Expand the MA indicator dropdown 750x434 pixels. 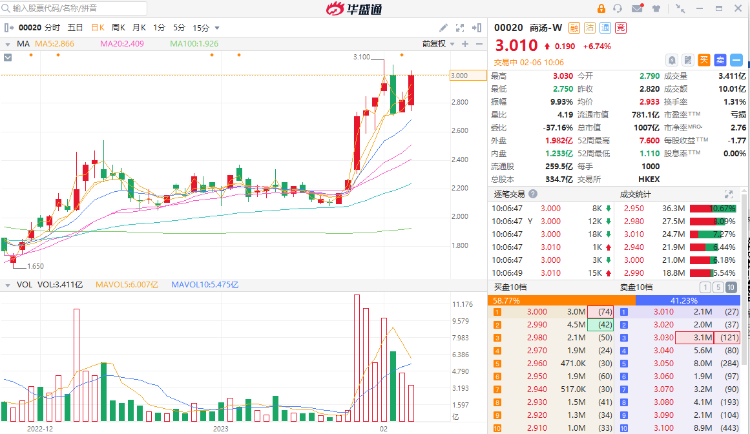[x=8, y=44]
